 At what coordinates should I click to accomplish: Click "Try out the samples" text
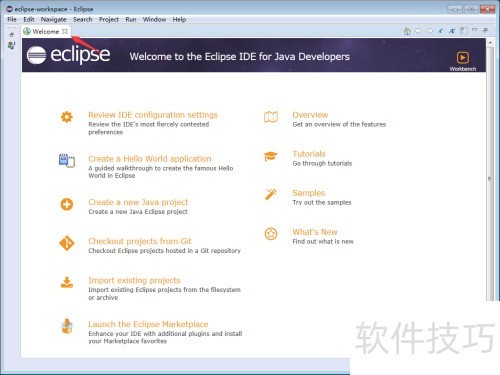point(322,202)
